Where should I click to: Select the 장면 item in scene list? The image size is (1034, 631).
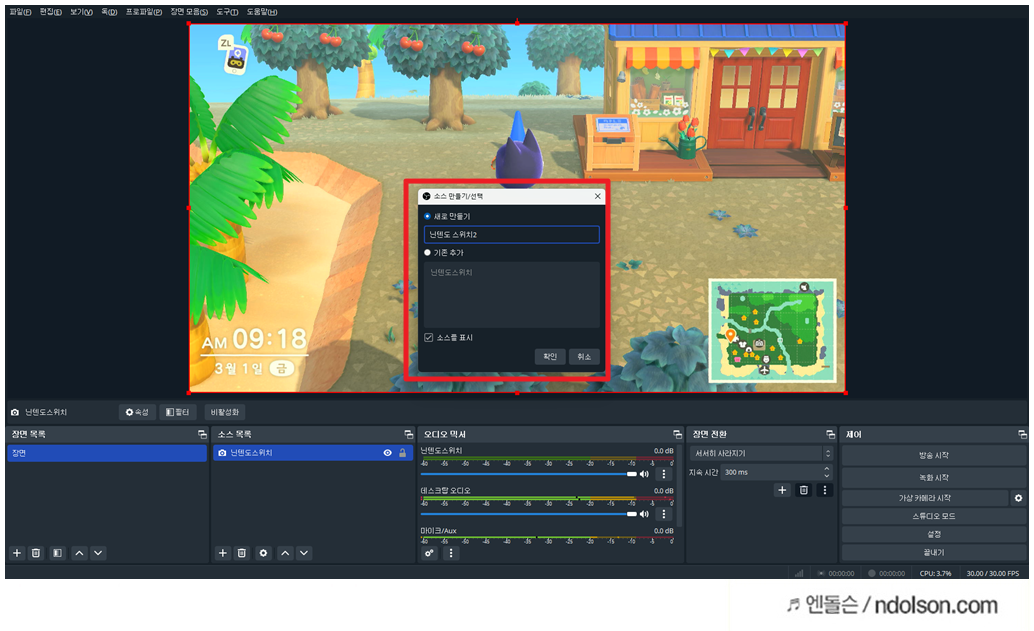tap(107, 453)
